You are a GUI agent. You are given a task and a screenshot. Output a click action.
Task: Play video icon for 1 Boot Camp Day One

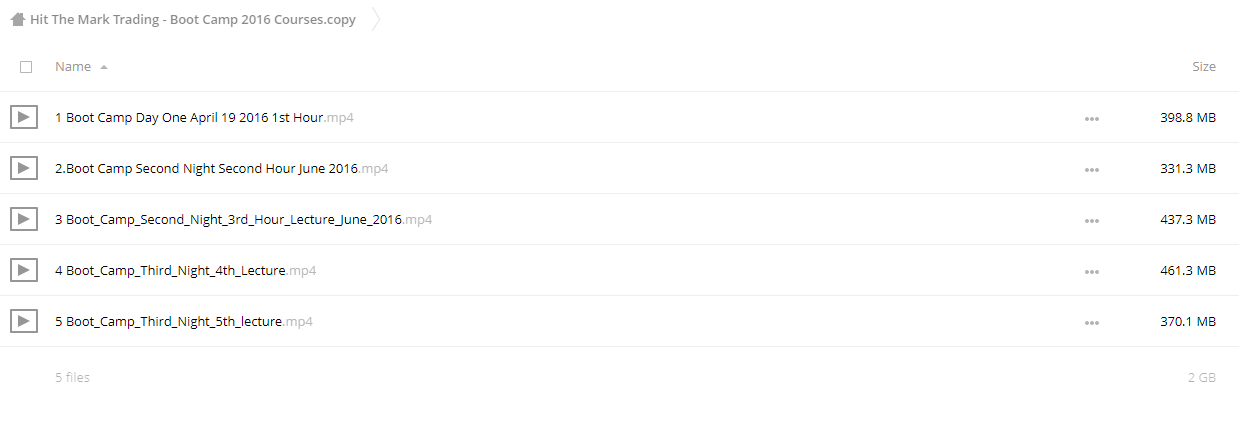point(24,117)
